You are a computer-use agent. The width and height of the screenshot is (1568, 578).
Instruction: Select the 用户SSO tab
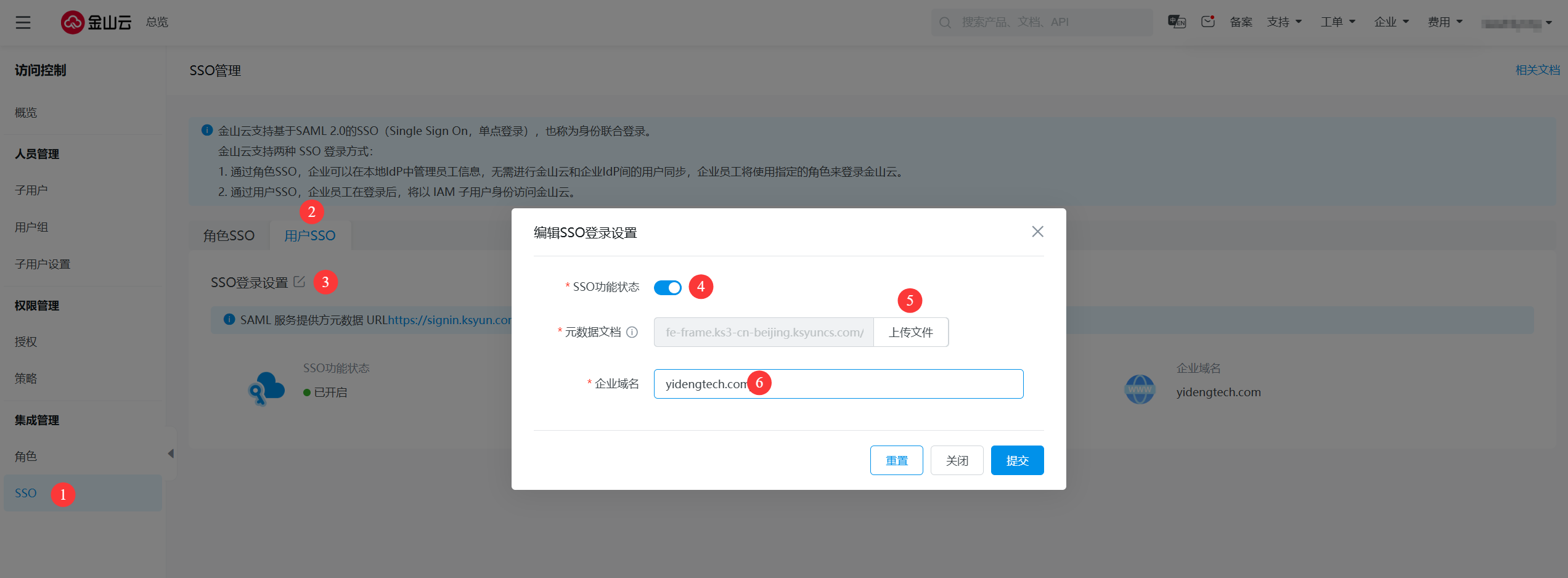click(x=310, y=236)
